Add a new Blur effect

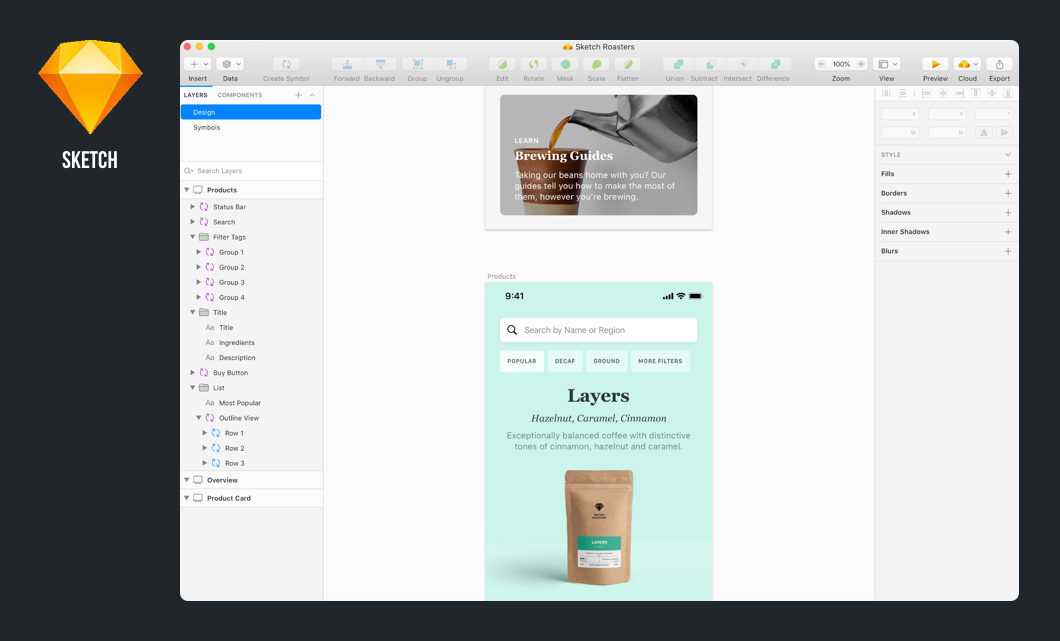[x=1008, y=251]
